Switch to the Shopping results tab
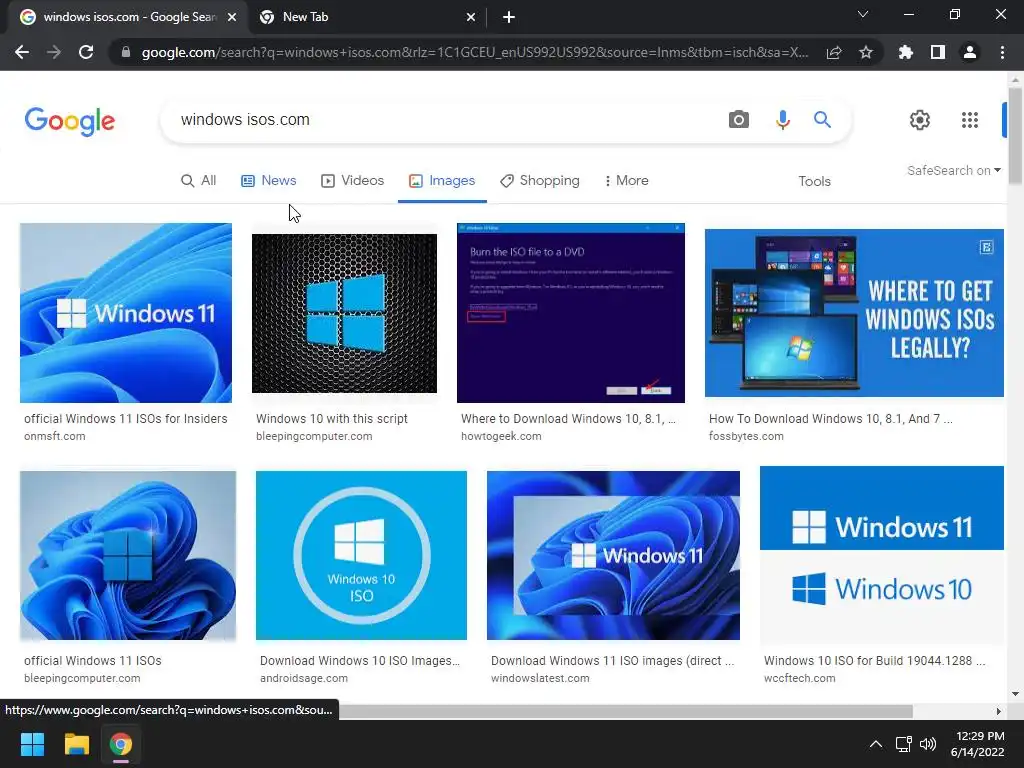The width and height of the screenshot is (1024, 768). click(x=539, y=181)
